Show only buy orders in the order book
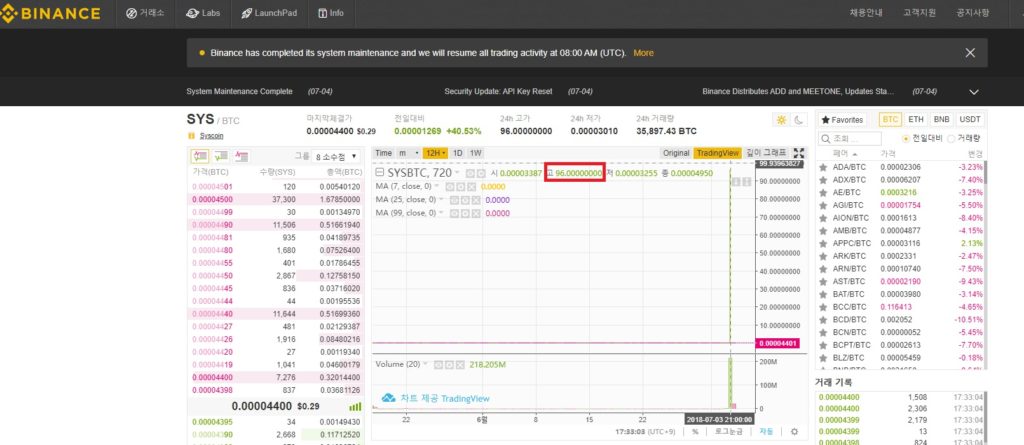1024x445 pixels. [221, 156]
